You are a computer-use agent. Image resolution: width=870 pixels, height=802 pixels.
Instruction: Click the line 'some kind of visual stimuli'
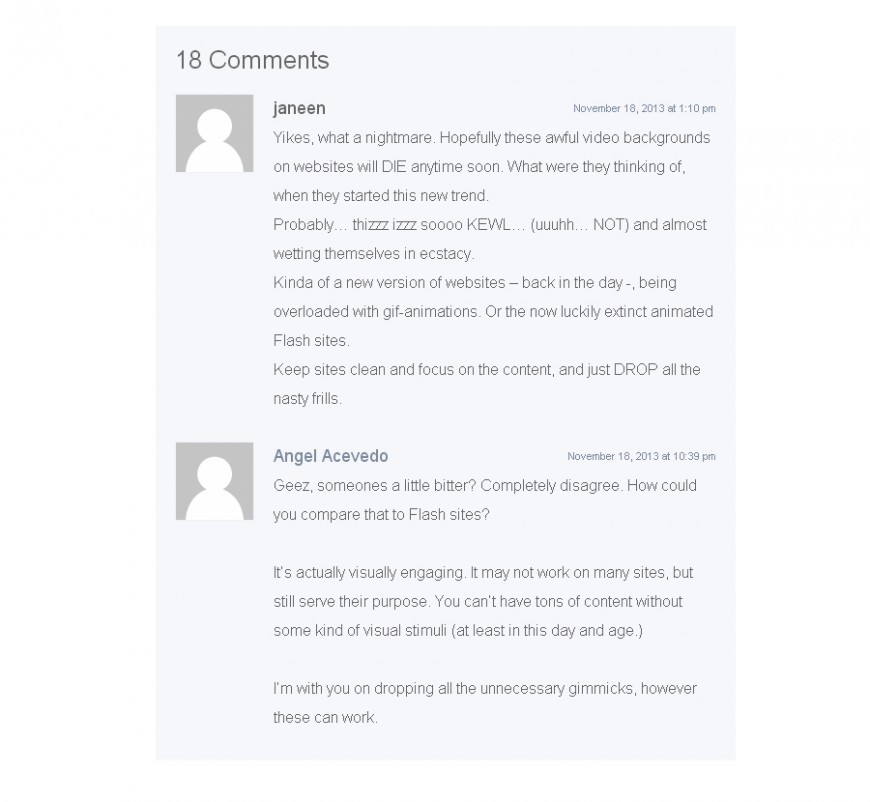tap(458, 630)
